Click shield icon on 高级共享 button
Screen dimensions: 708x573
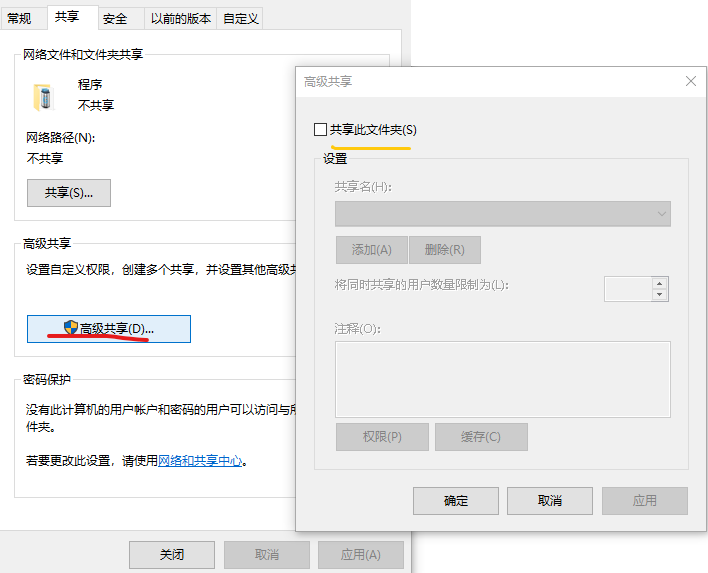pos(71,328)
